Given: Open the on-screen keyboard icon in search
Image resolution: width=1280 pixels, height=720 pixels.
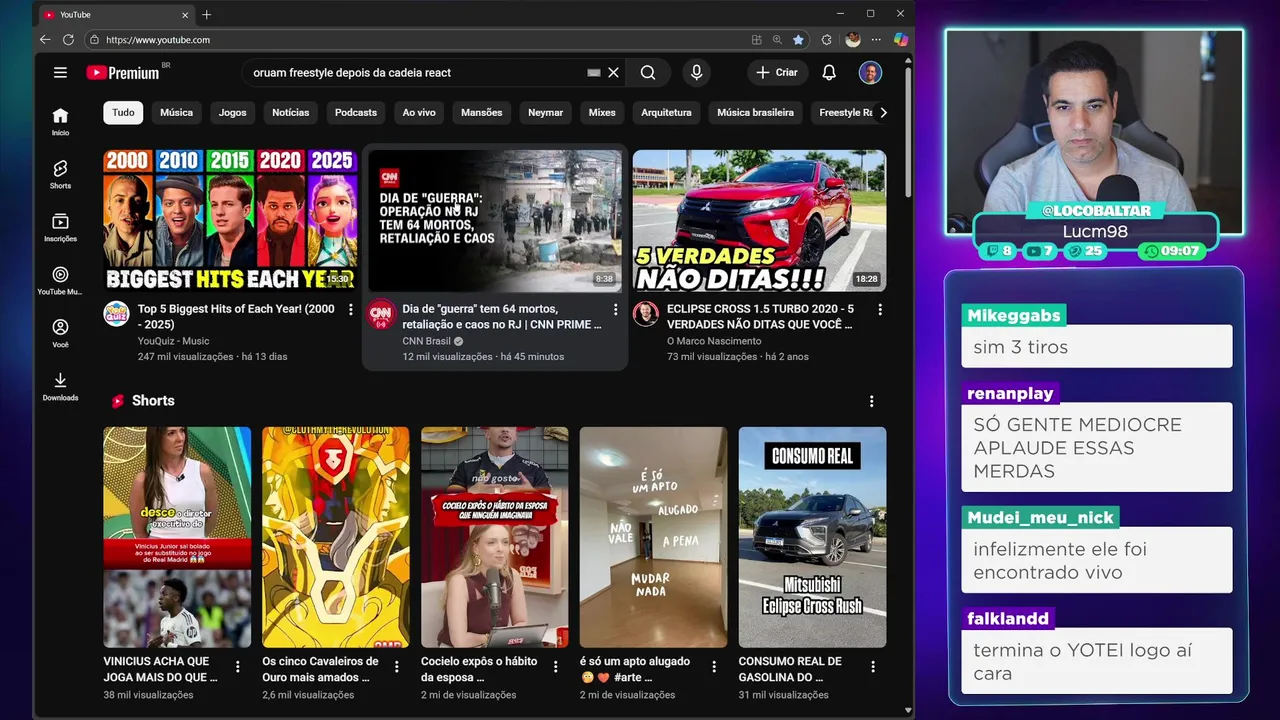Looking at the screenshot, I should [593, 73].
